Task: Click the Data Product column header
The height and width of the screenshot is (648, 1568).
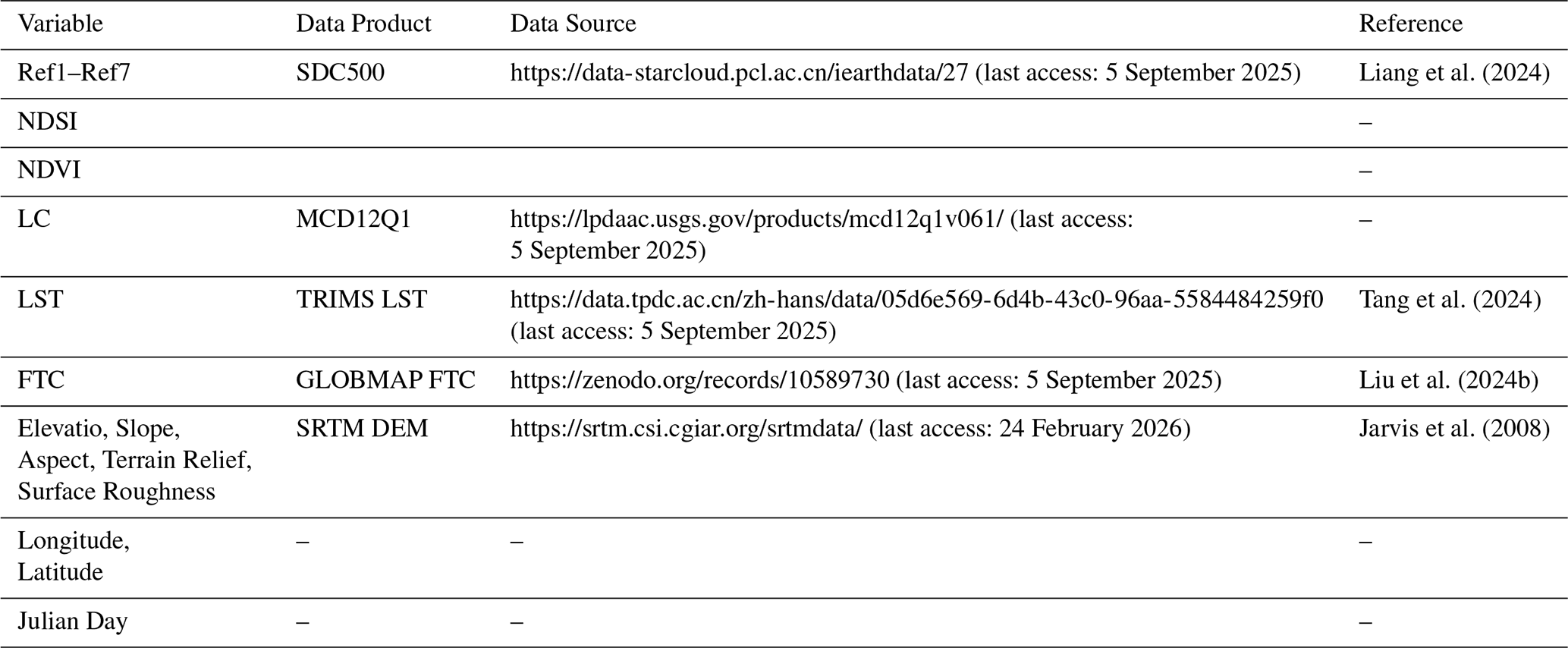Action: pos(363,24)
